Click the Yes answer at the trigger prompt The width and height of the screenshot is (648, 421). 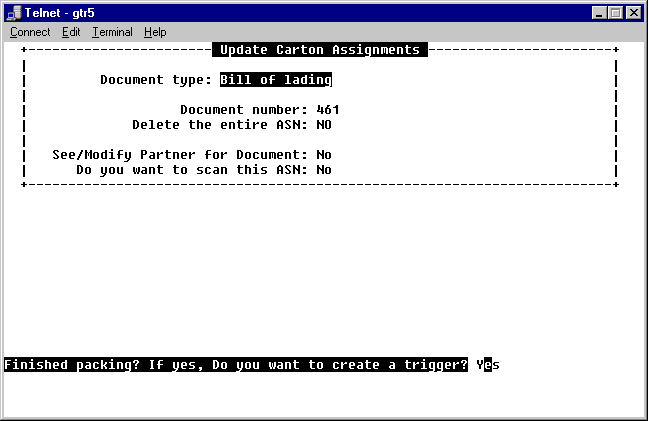tap(487, 365)
